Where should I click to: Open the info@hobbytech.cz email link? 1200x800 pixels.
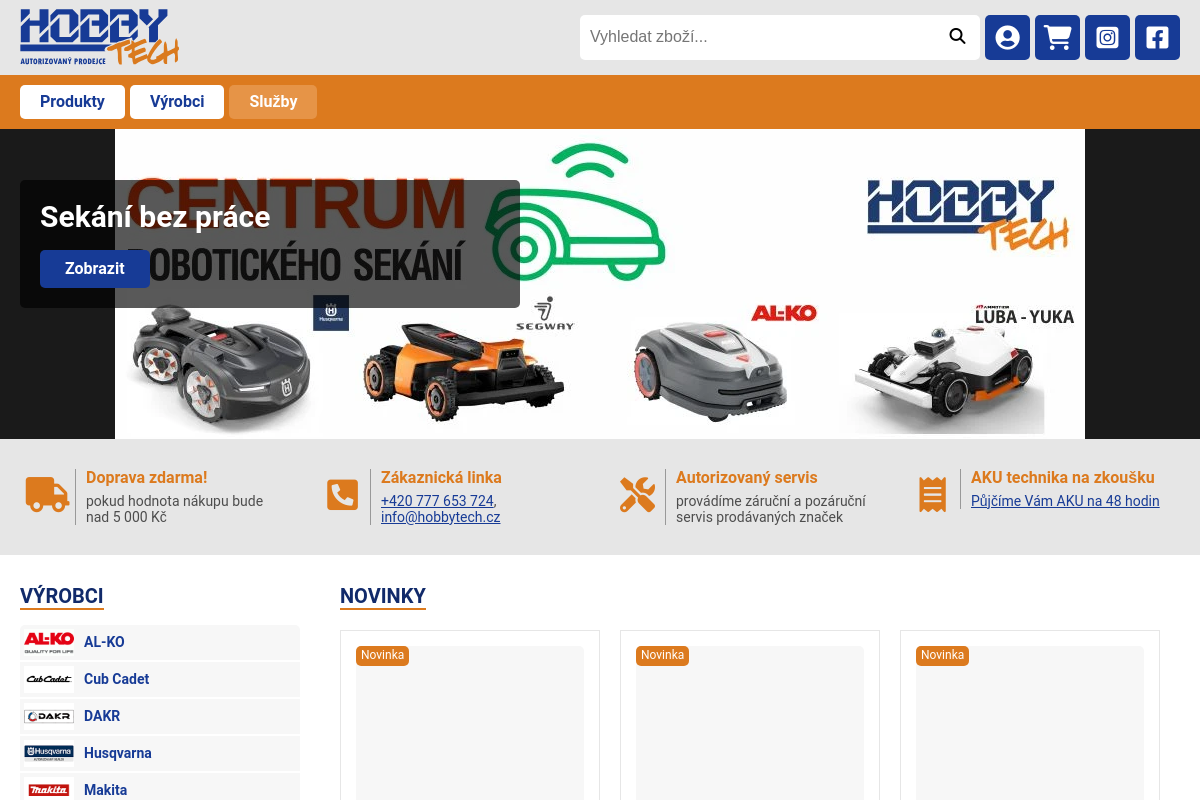[x=440, y=517]
